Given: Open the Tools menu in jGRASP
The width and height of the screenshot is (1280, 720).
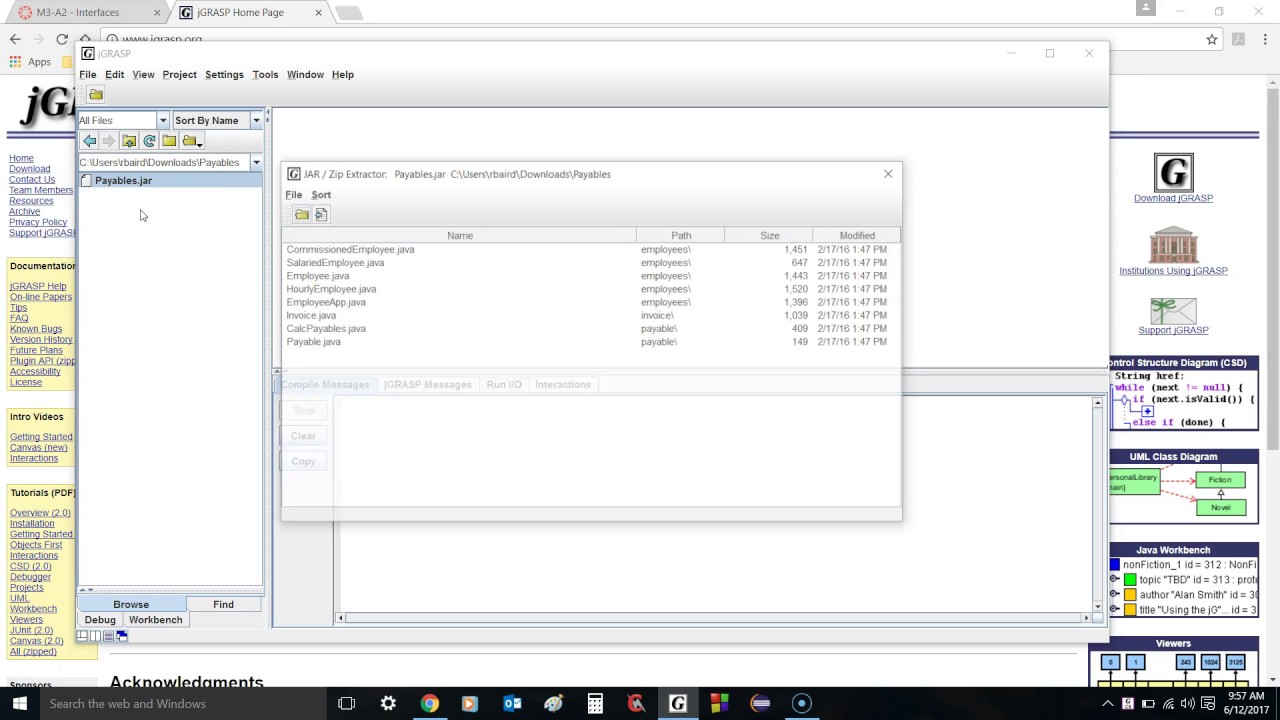Looking at the screenshot, I should pos(265,75).
